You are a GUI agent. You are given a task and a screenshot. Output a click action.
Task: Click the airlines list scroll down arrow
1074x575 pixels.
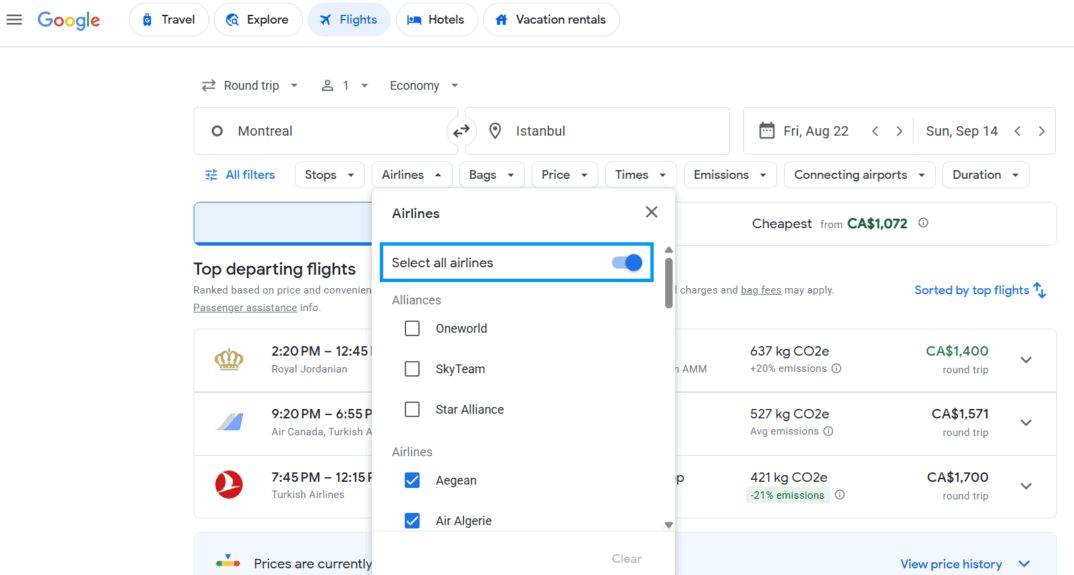click(669, 525)
